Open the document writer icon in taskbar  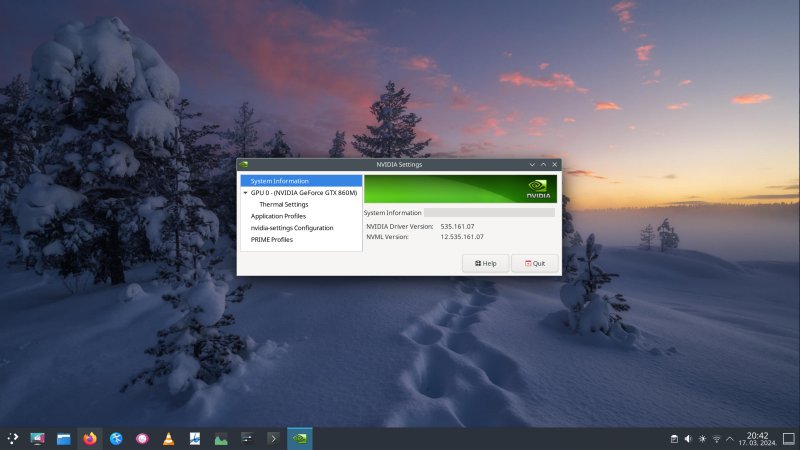click(195, 438)
